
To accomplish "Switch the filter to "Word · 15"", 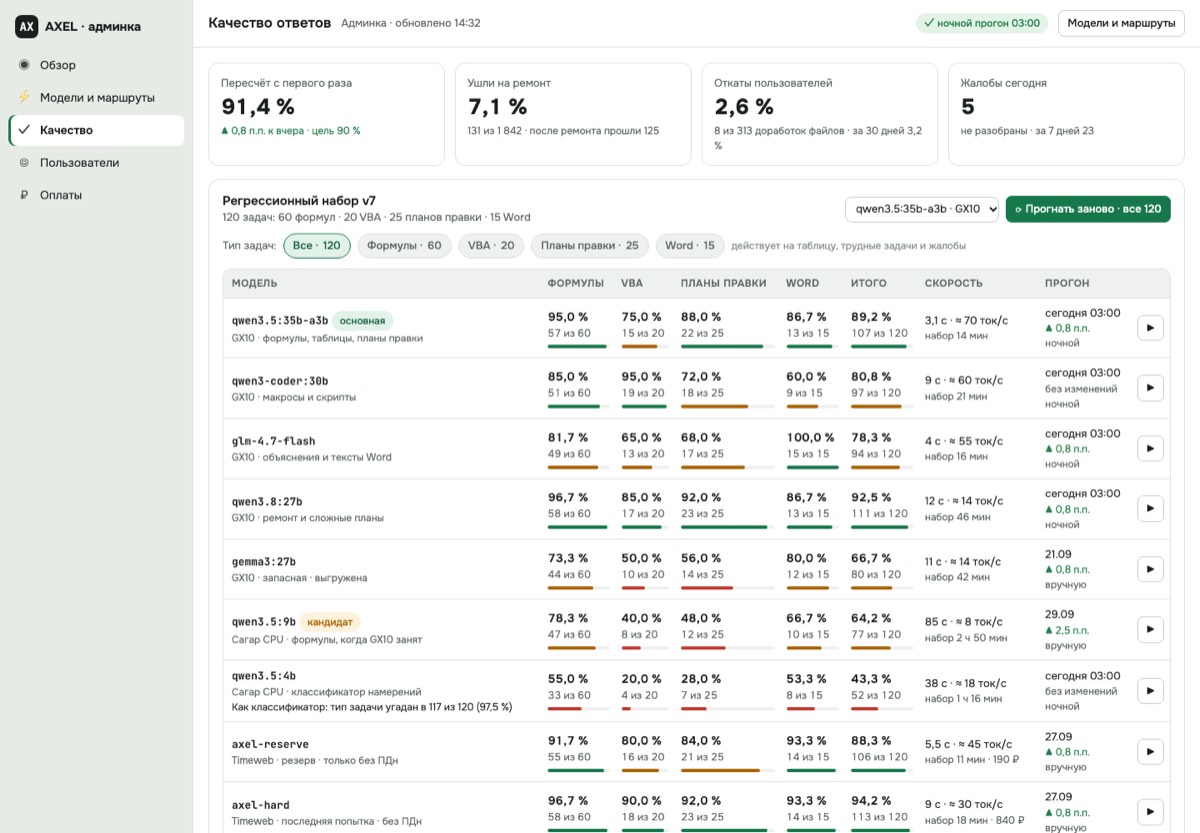I will (x=690, y=246).
